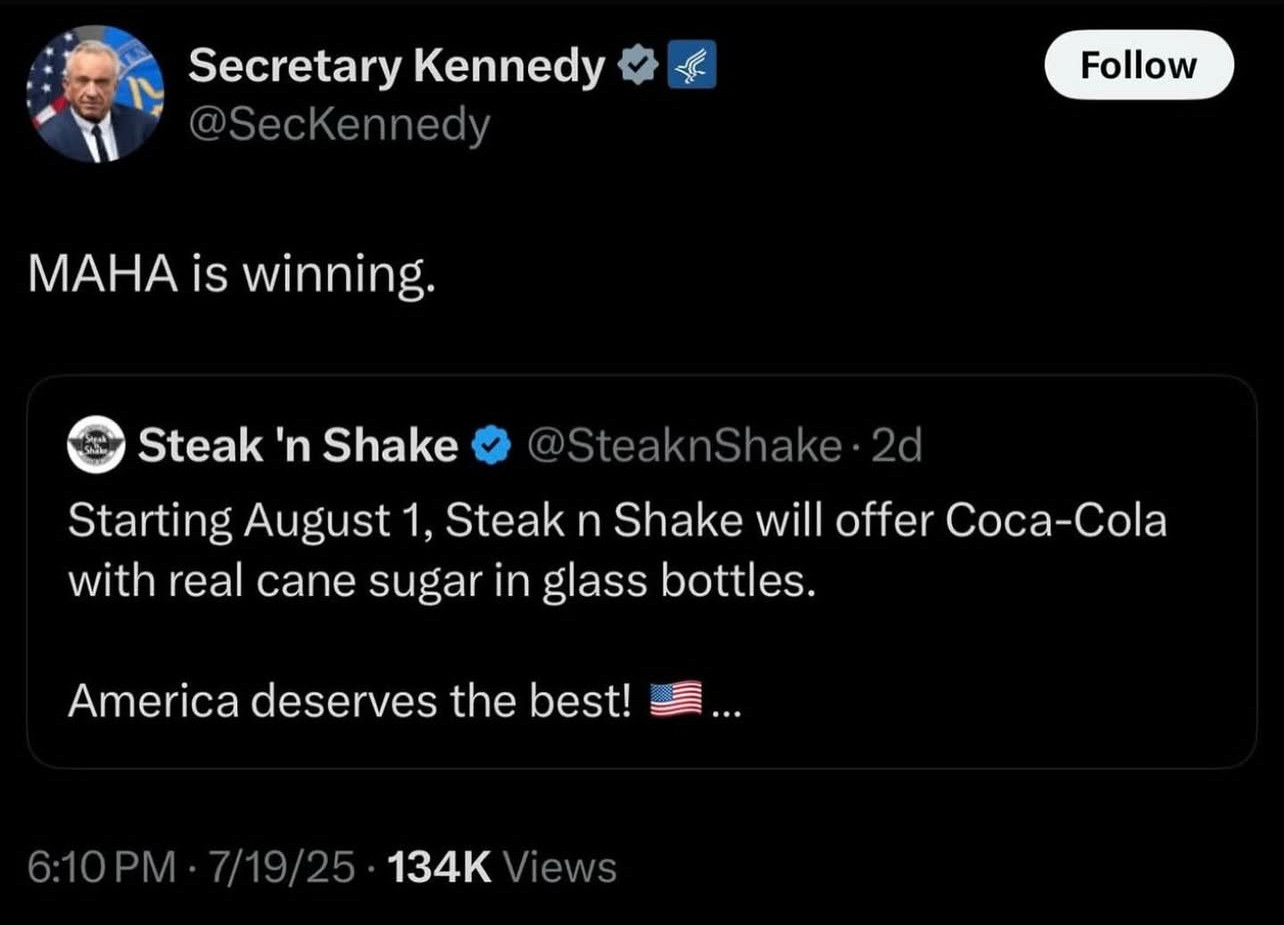Select the Steak 'n Shake display name
Viewport: 1284px width, 925px height.
tap(297, 446)
